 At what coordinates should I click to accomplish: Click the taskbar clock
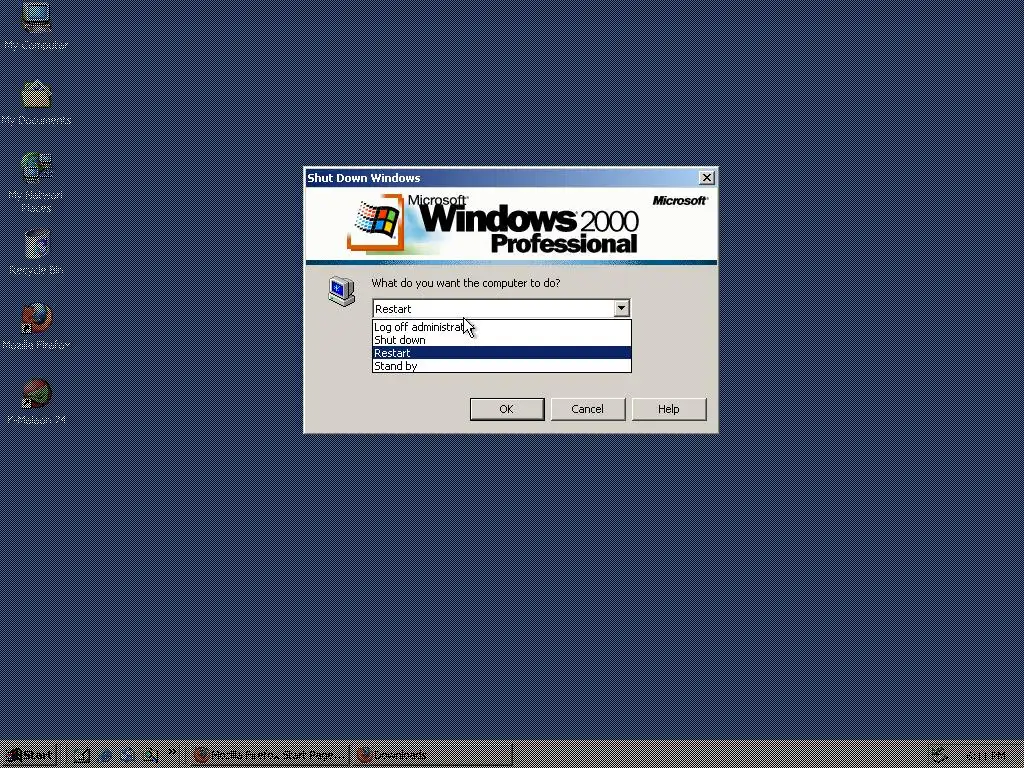(985, 755)
